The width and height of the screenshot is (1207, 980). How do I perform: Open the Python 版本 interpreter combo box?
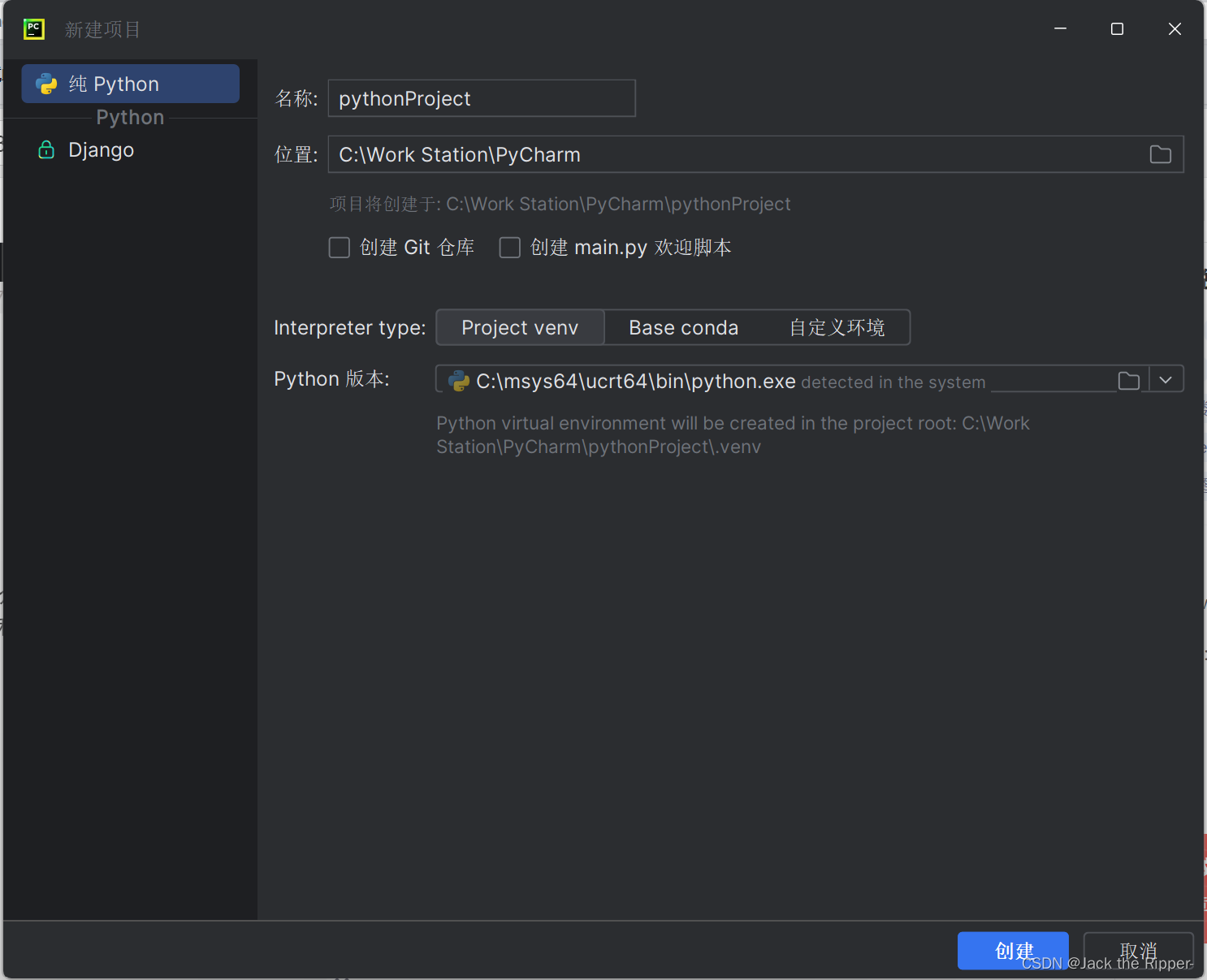pos(809,379)
